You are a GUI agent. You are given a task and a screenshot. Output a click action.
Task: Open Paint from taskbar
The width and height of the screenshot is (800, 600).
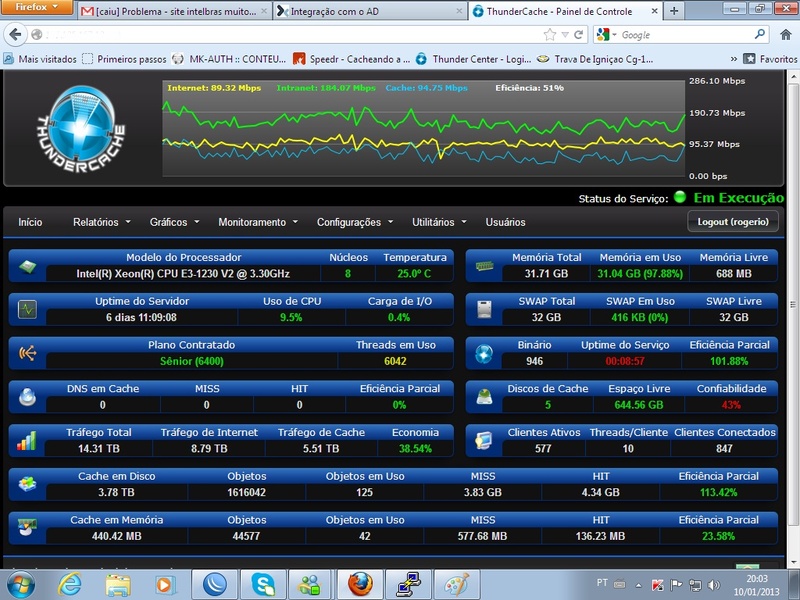(x=456, y=585)
